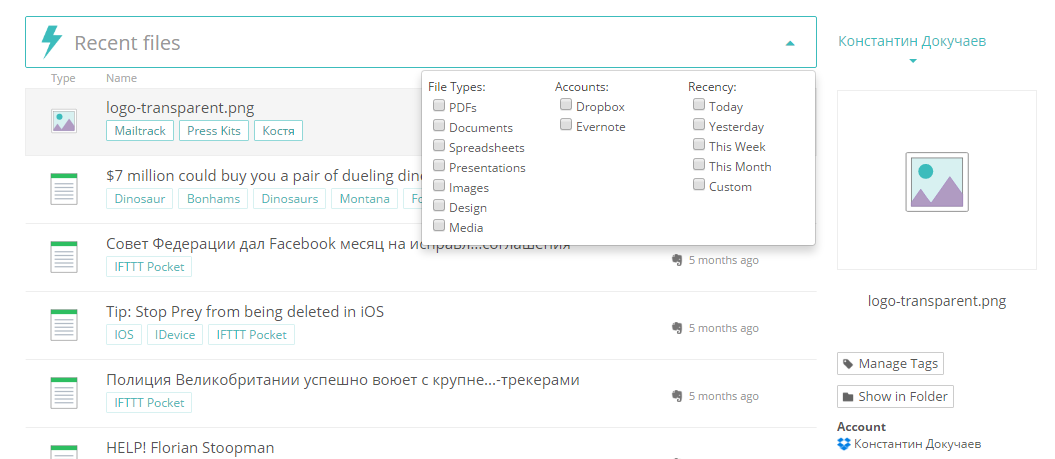
Task: Click the Show in Folder button
Action: pos(895,396)
